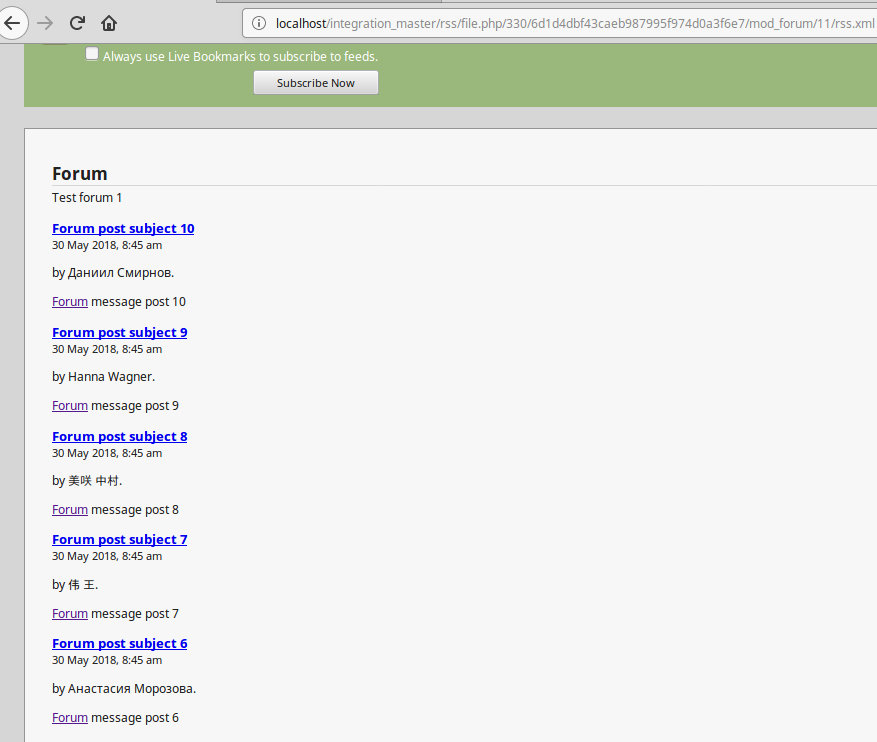Select author line by 伟 王

[x=75, y=585]
